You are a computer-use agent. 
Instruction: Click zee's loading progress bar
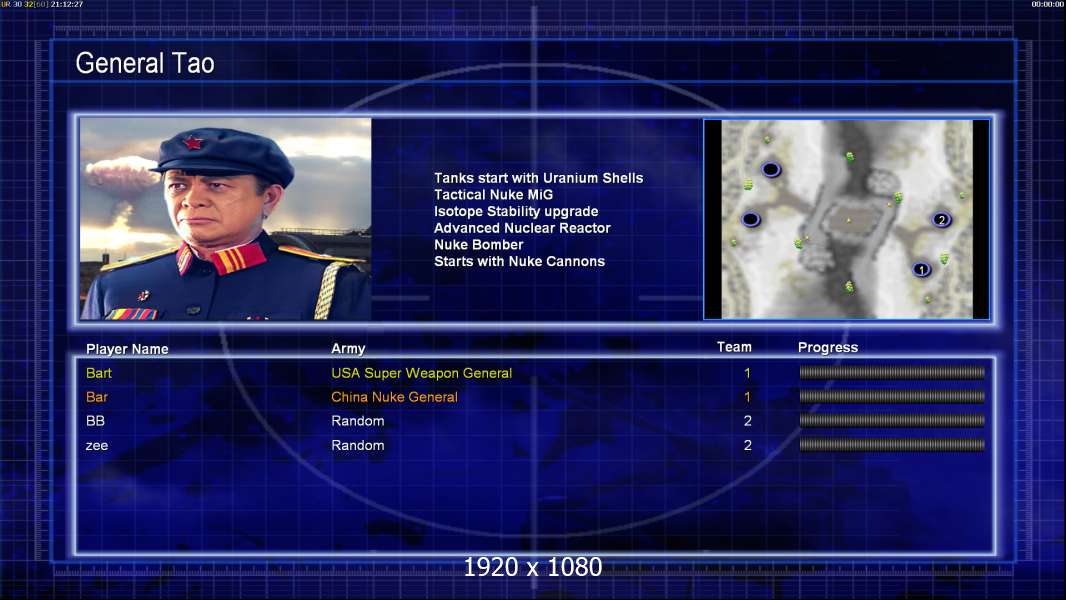click(892, 445)
